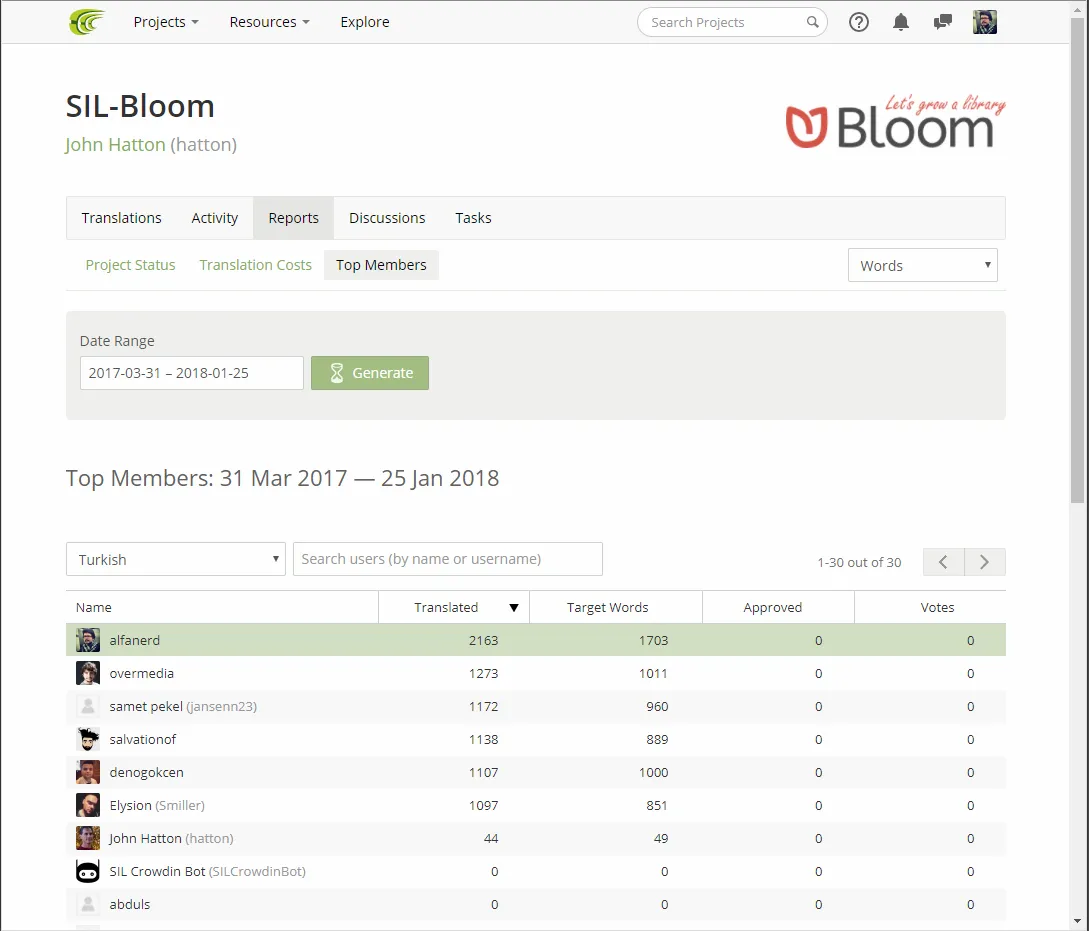This screenshot has width=1089, height=931.
Task: Open Translation Costs report
Action: click(x=256, y=265)
